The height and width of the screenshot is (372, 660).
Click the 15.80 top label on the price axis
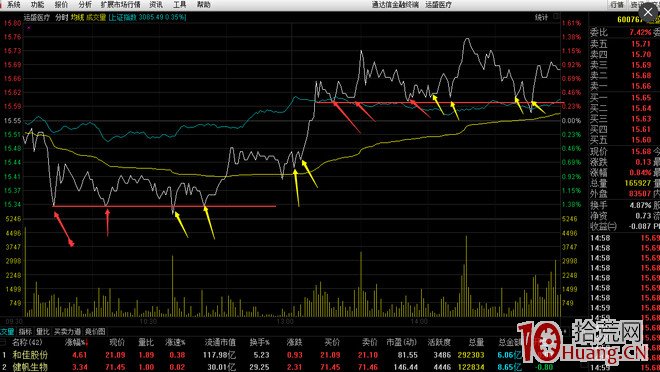tap(13, 23)
